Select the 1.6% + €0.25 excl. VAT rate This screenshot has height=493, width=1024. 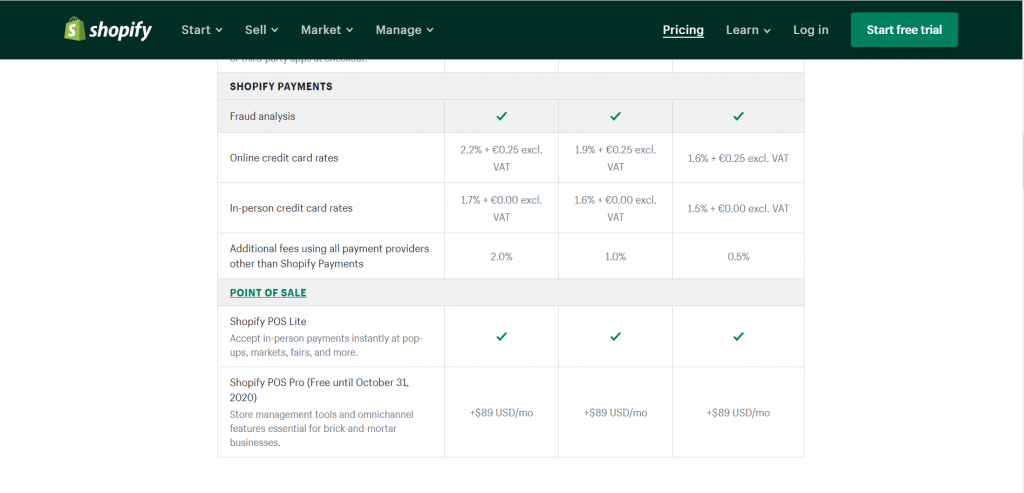[738, 158]
